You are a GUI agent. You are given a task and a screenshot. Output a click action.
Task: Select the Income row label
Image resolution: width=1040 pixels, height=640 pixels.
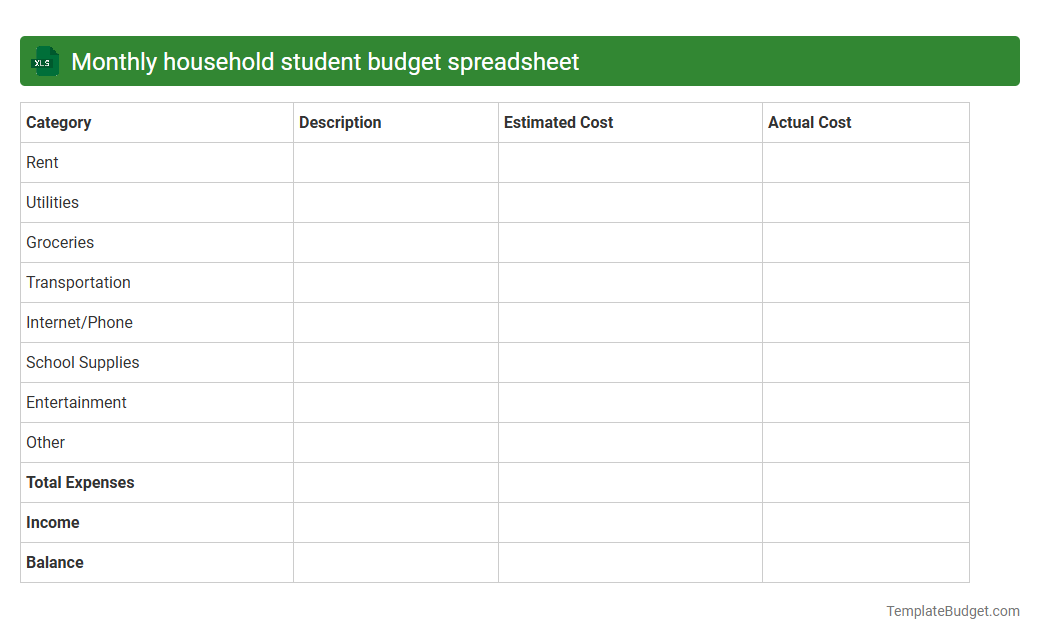point(53,522)
